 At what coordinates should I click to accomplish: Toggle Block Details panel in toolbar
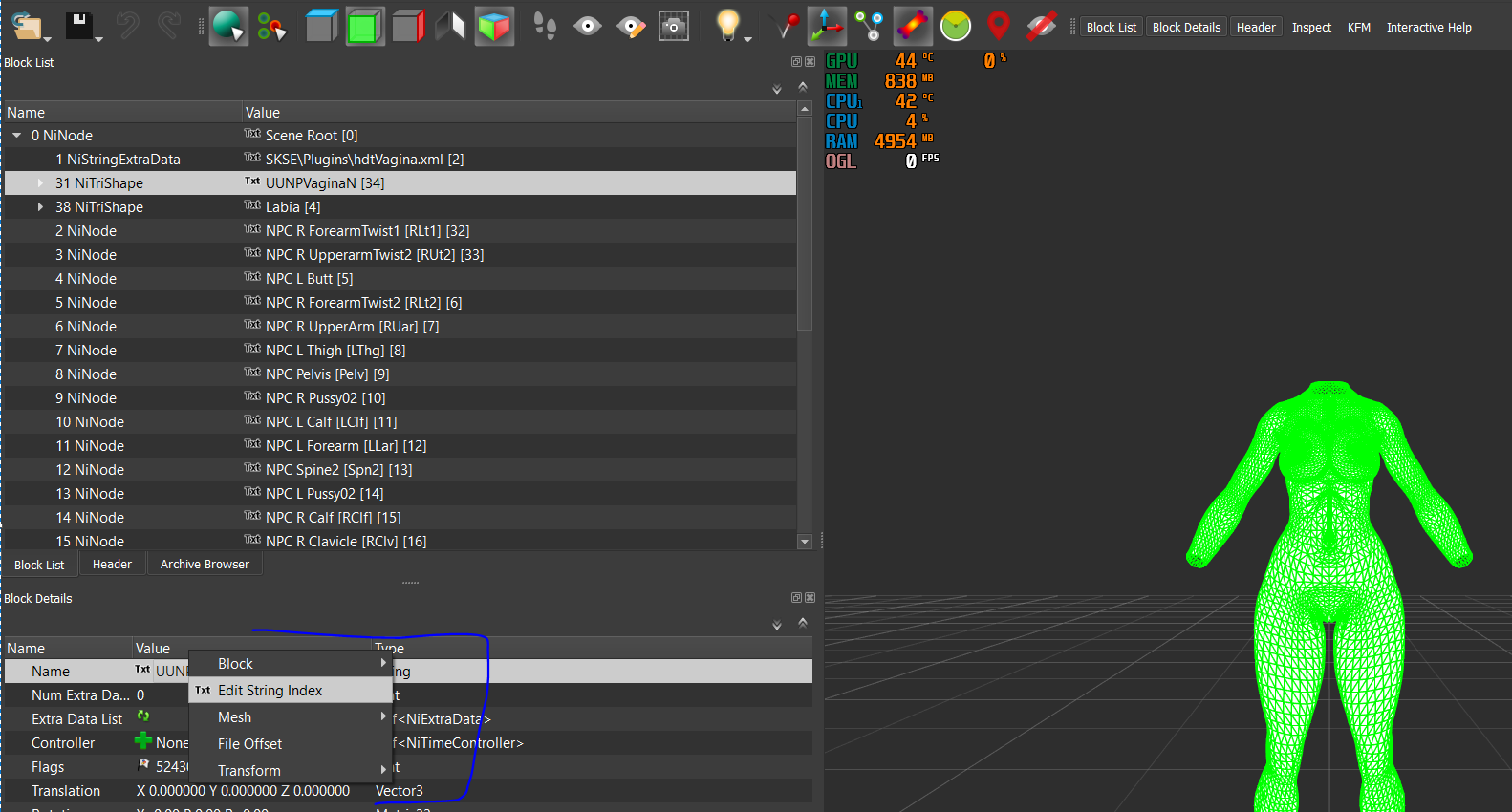1186,28
